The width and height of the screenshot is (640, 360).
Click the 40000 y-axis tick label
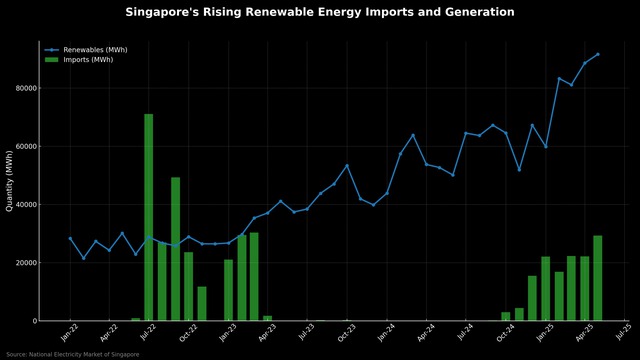[26, 204]
